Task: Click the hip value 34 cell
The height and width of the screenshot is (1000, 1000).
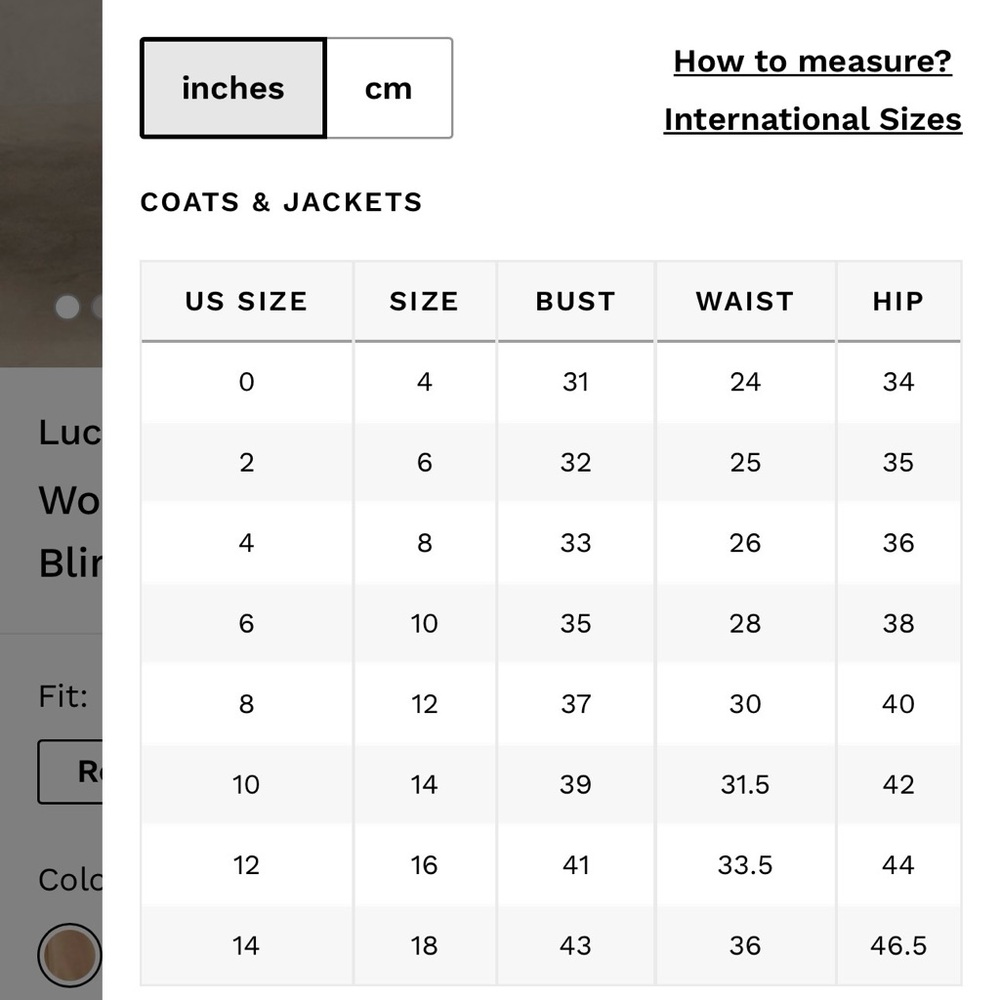Action: 898,381
